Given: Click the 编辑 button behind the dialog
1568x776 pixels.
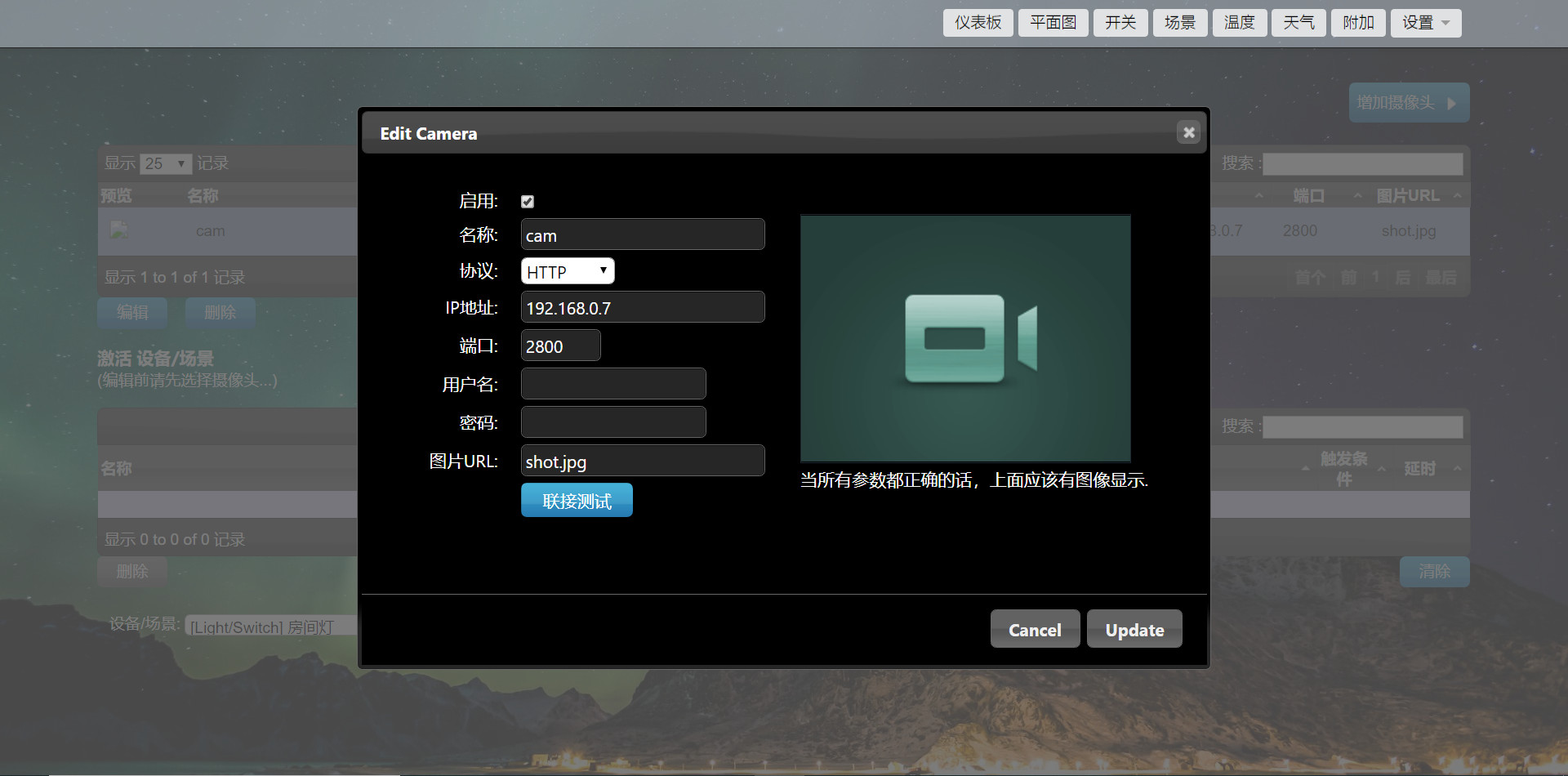Looking at the screenshot, I should [132, 312].
